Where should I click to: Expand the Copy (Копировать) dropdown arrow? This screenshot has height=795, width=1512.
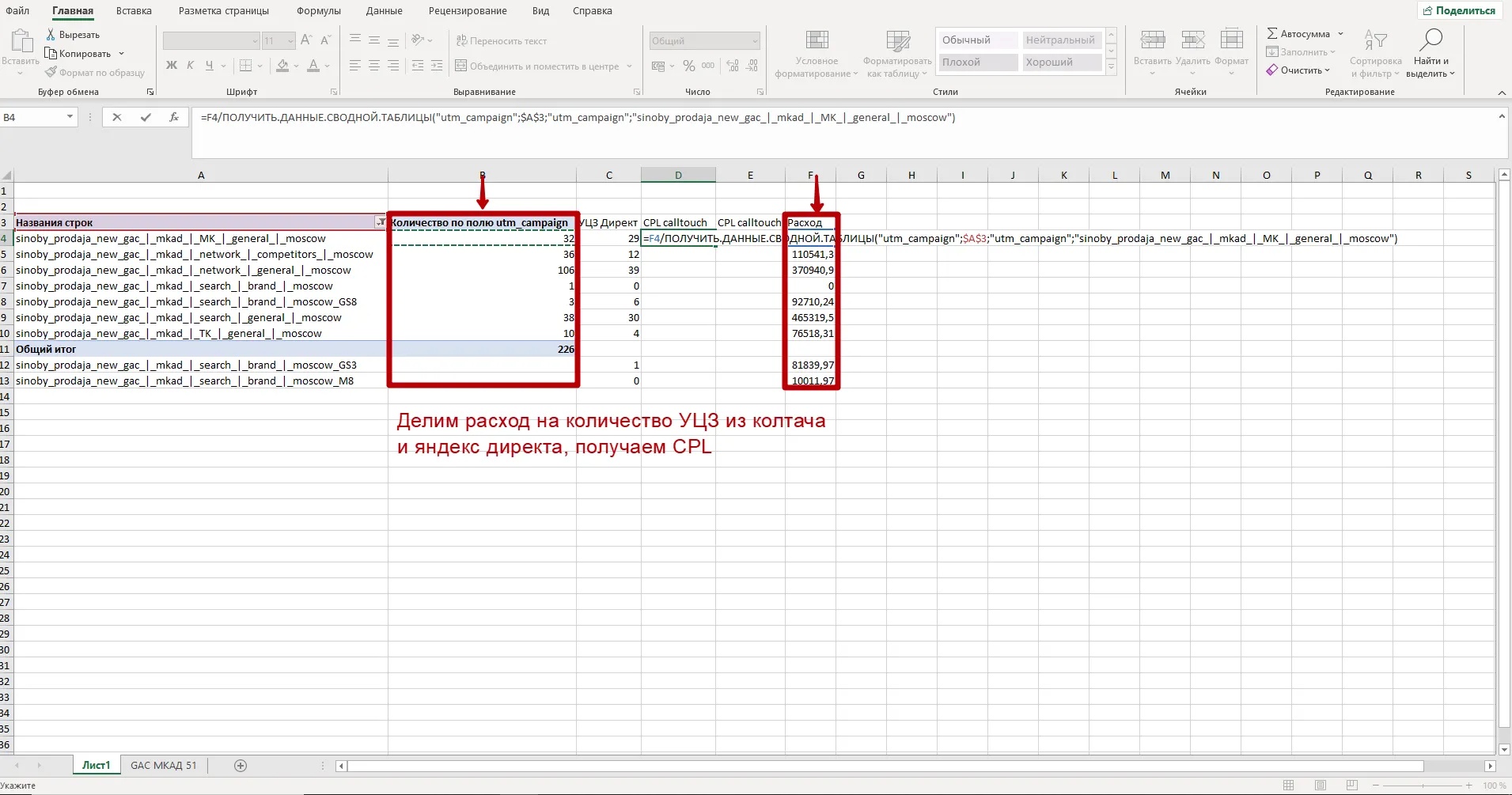(x=121, y=54)
